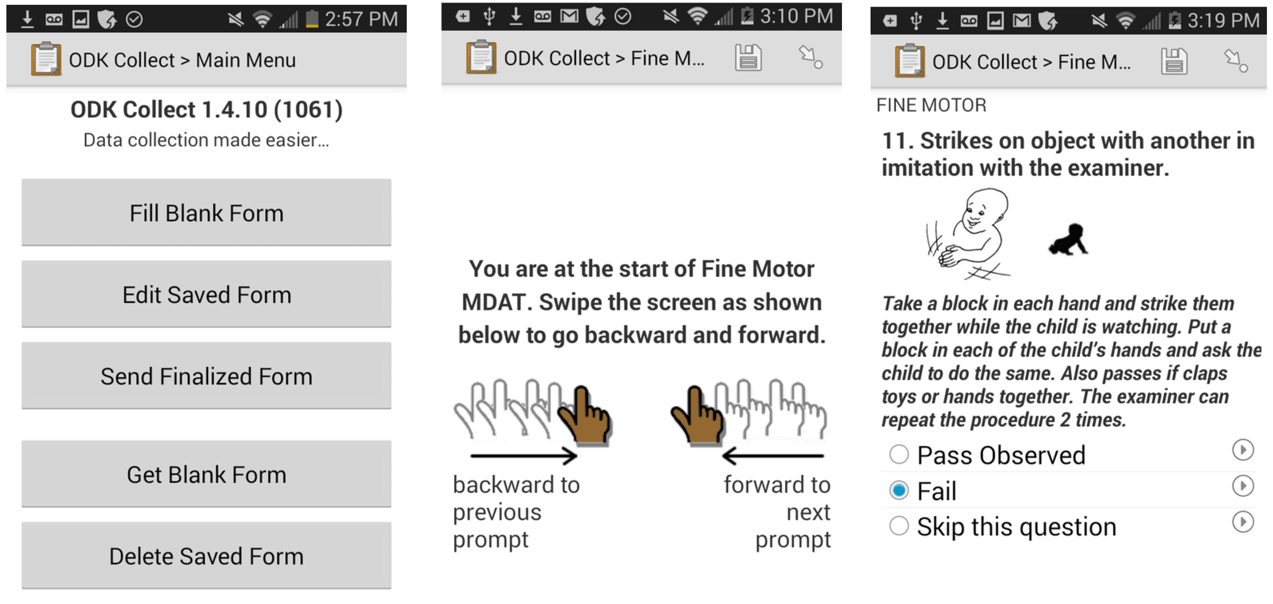Choose Get Blank Form
1273x604 pixels.
(x=206, y=475)
